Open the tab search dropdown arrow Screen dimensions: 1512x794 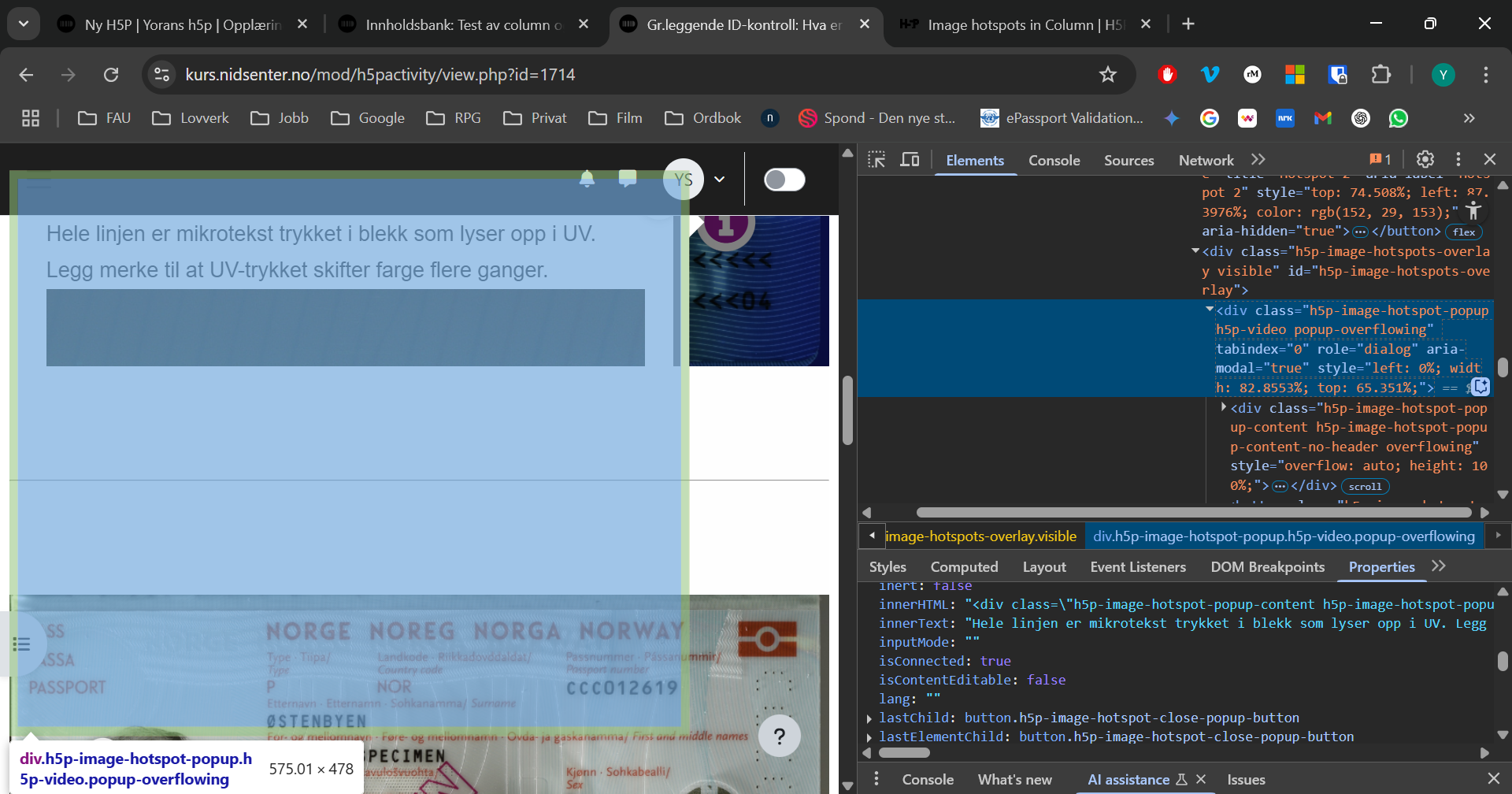tap(24, 24)
